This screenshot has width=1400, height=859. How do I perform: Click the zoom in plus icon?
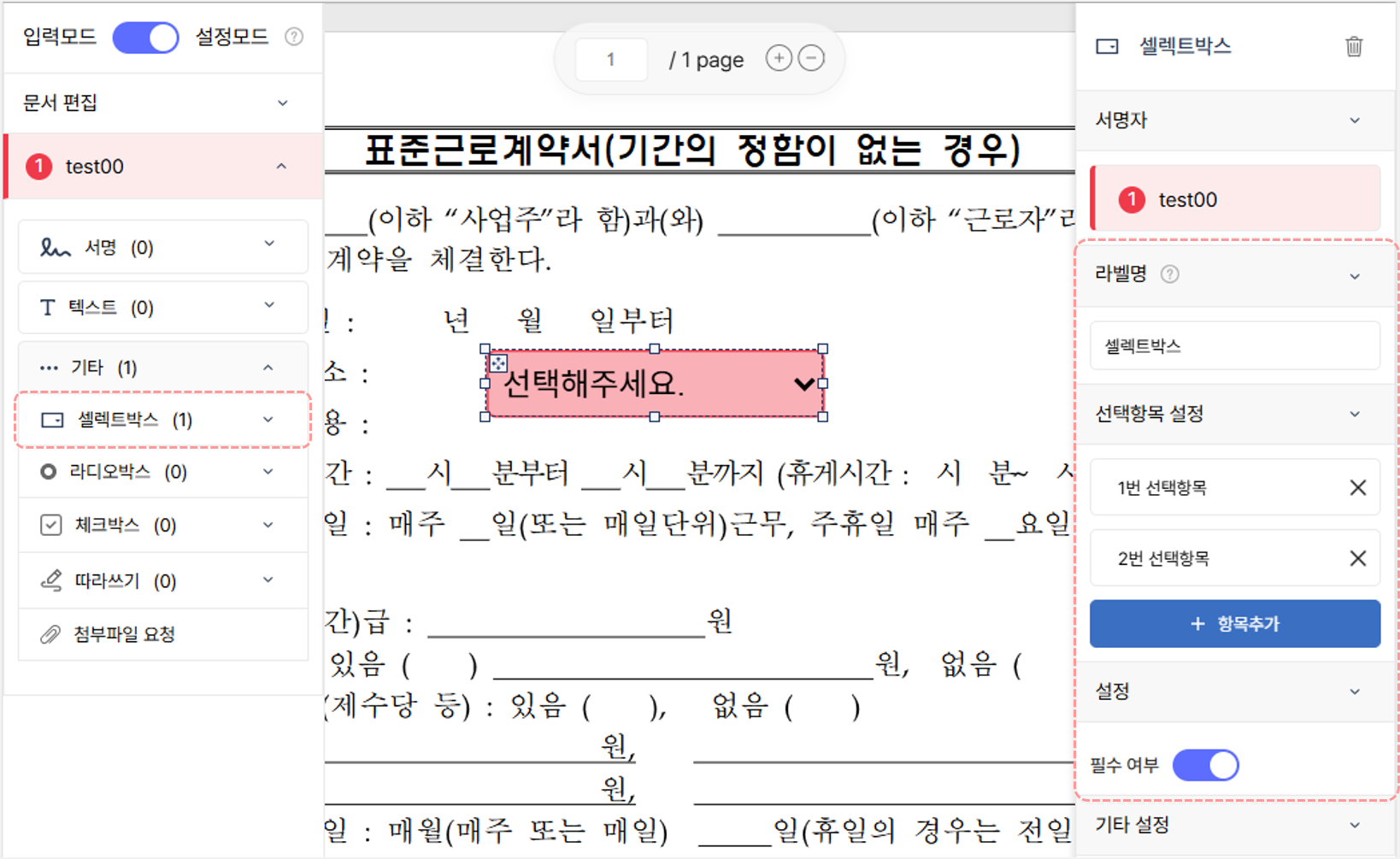coord(779,58)
